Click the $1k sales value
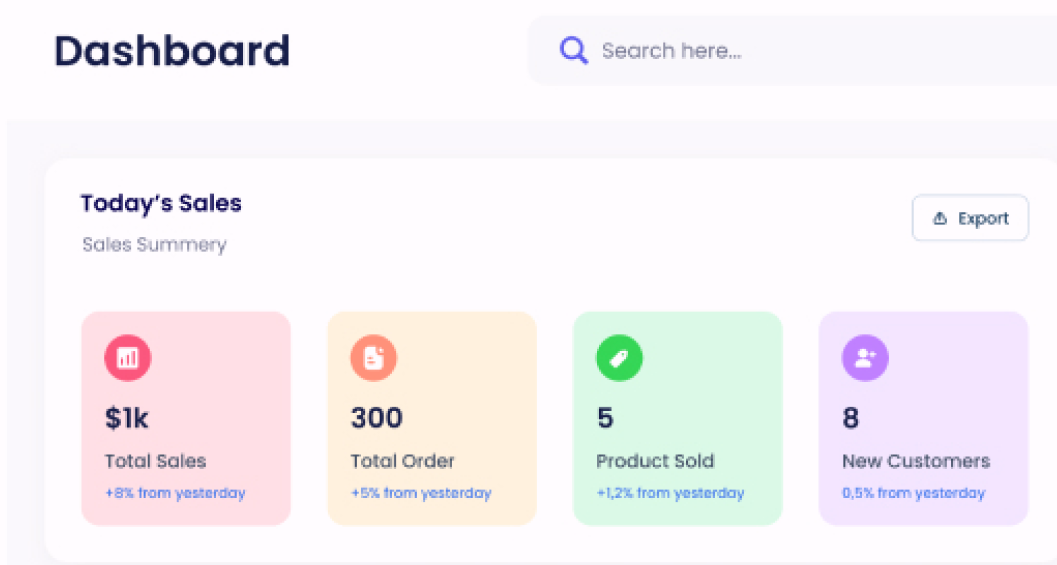 point(126,418)
